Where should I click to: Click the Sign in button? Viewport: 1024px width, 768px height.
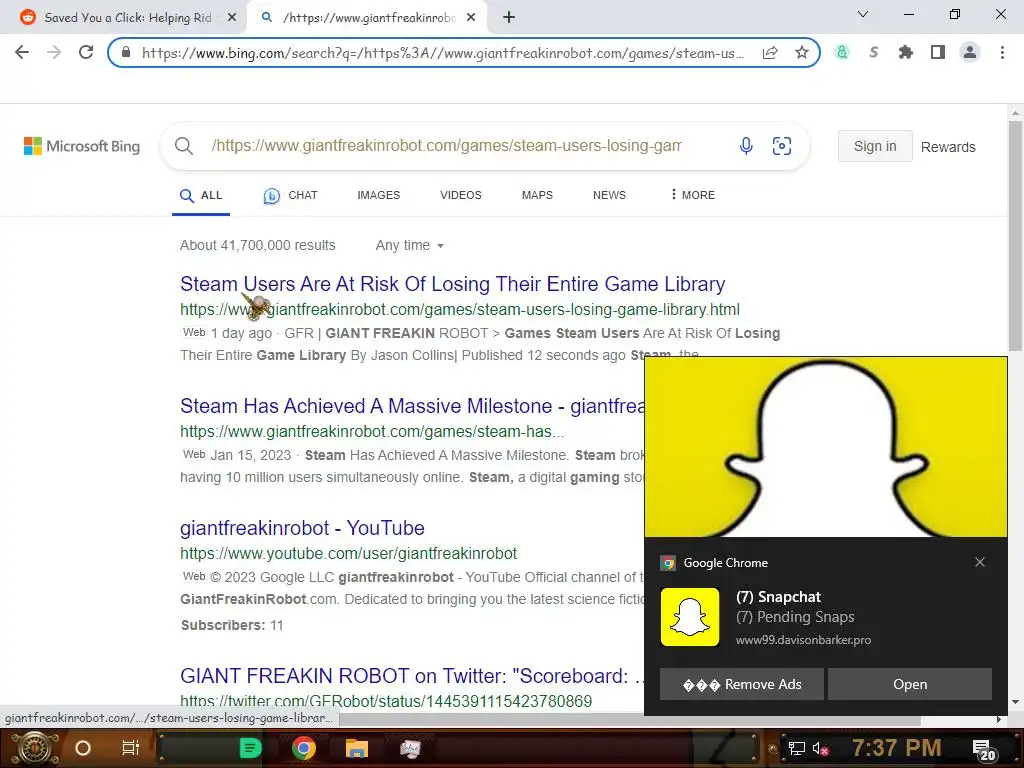point(875,146)
